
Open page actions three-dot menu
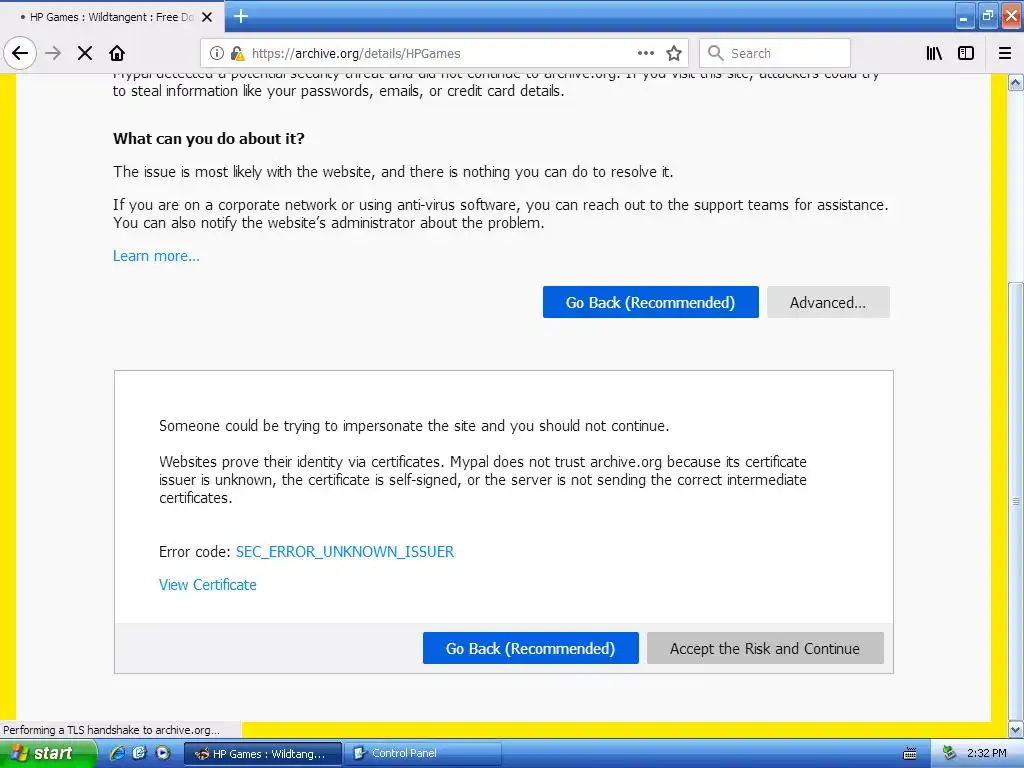(x=646, y=54)
